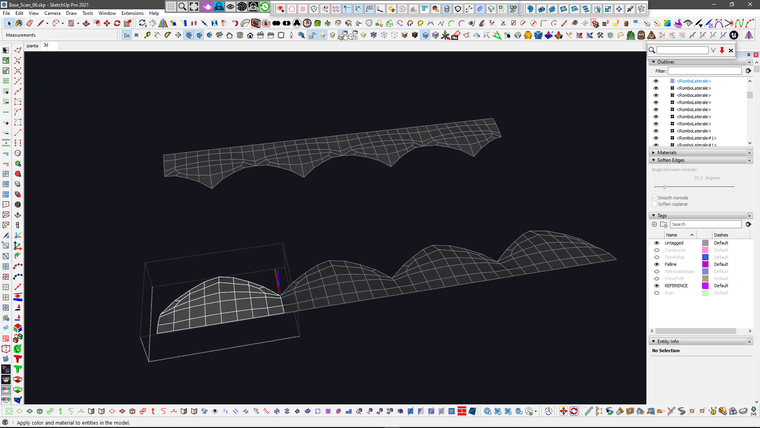Switch to the pianta scene tab

point(32,45)
